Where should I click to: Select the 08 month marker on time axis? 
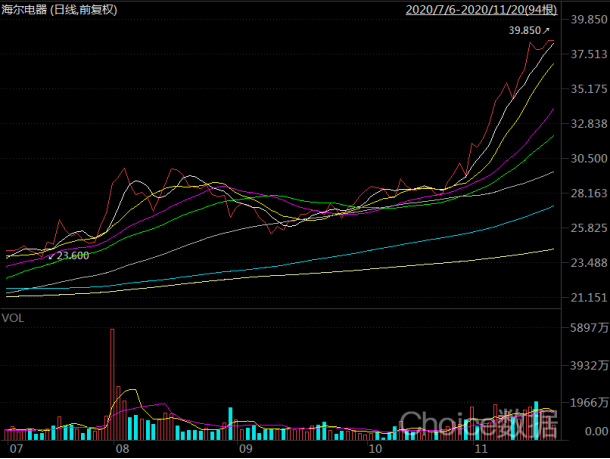click(x=122, y=449)
